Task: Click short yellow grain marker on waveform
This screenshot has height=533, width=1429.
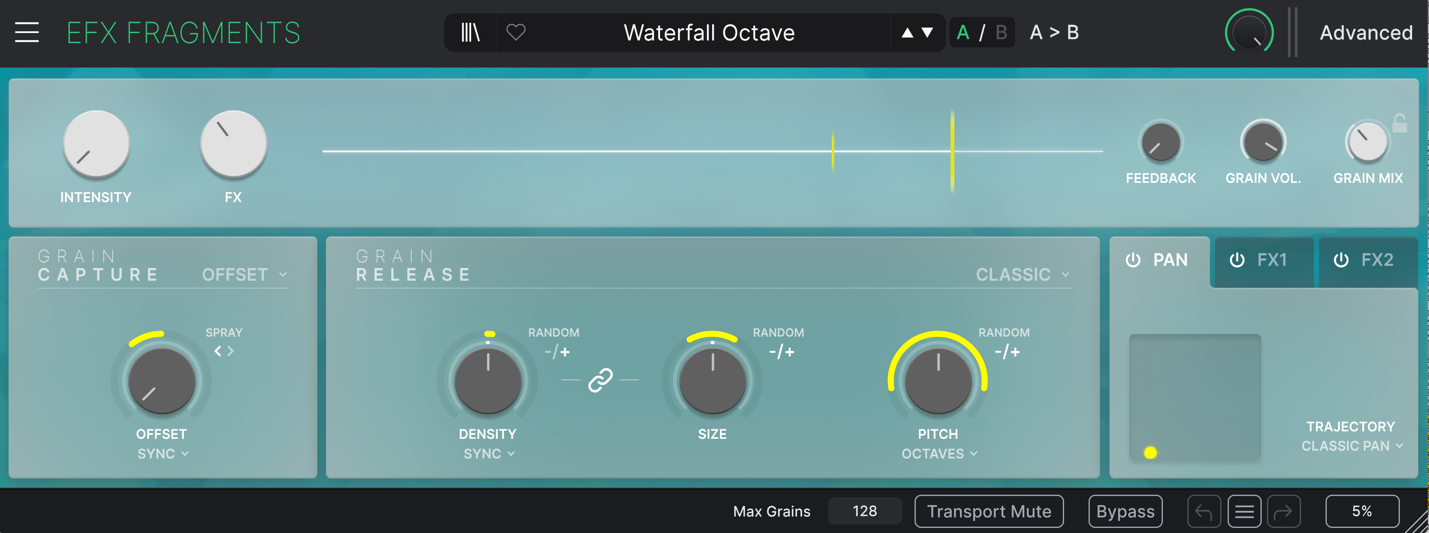Action: coord(832,151)
